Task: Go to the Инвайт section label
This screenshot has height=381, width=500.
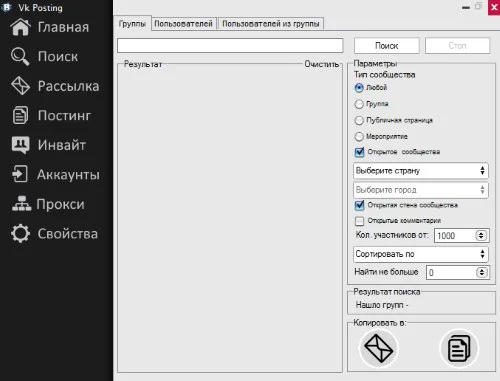Action: 62,145
